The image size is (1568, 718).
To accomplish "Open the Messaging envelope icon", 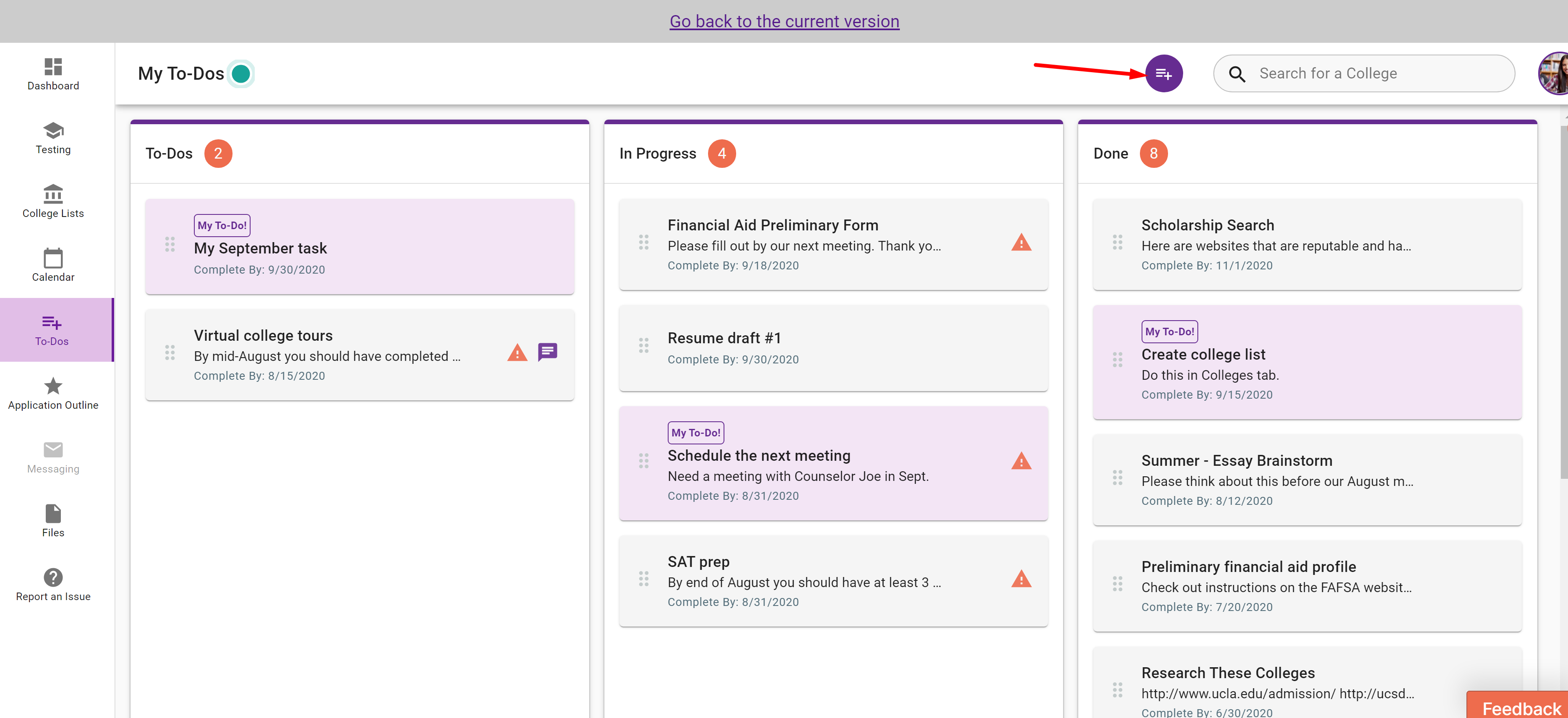I will click(53, 450).
